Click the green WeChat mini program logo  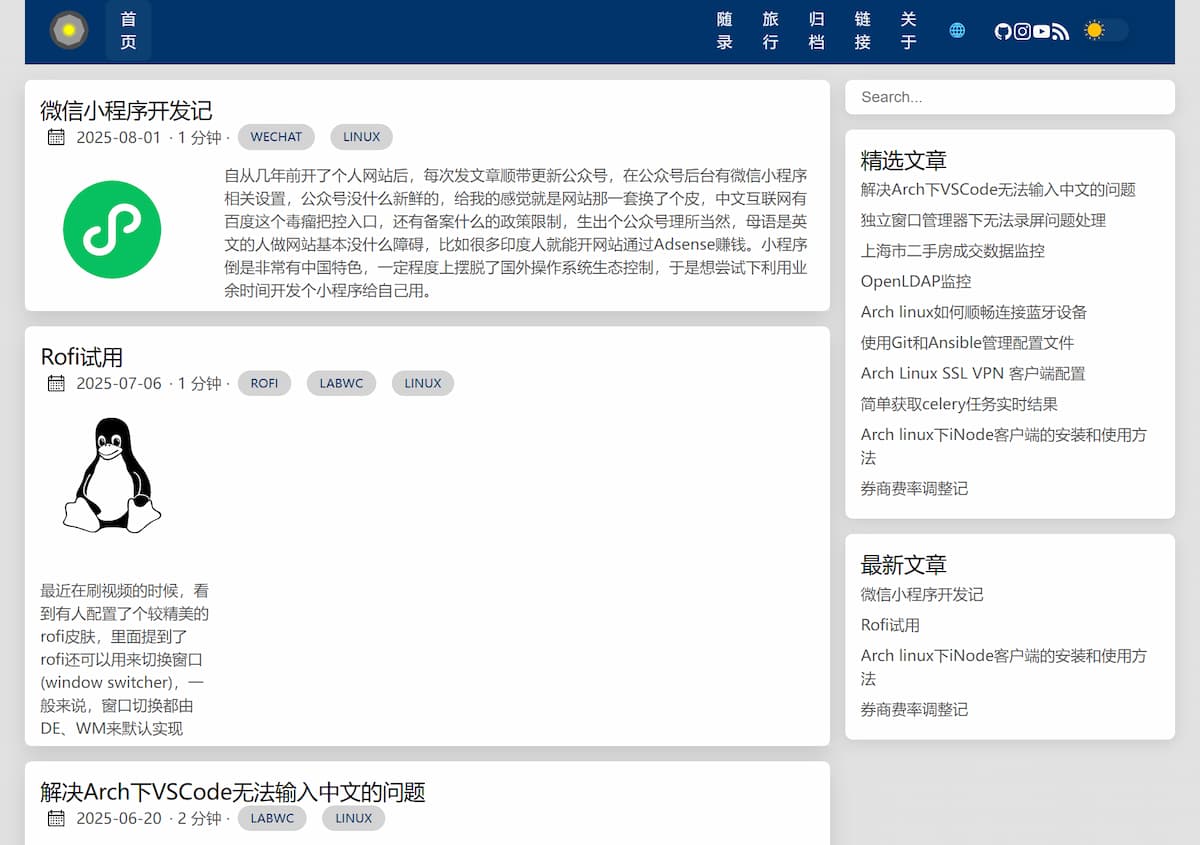[x=112, y=229]
